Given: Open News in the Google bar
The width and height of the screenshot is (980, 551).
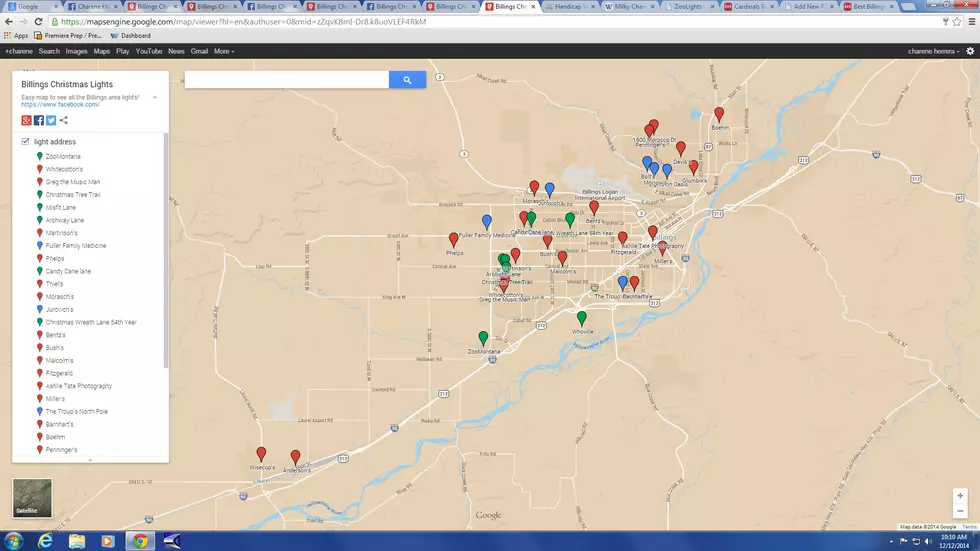Looking at the screenshot, I should click(x=176, y=51).
